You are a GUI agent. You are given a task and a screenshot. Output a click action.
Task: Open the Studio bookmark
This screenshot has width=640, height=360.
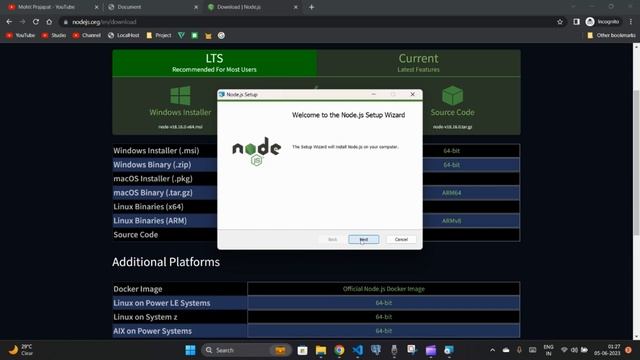click(x=53, y=36)
